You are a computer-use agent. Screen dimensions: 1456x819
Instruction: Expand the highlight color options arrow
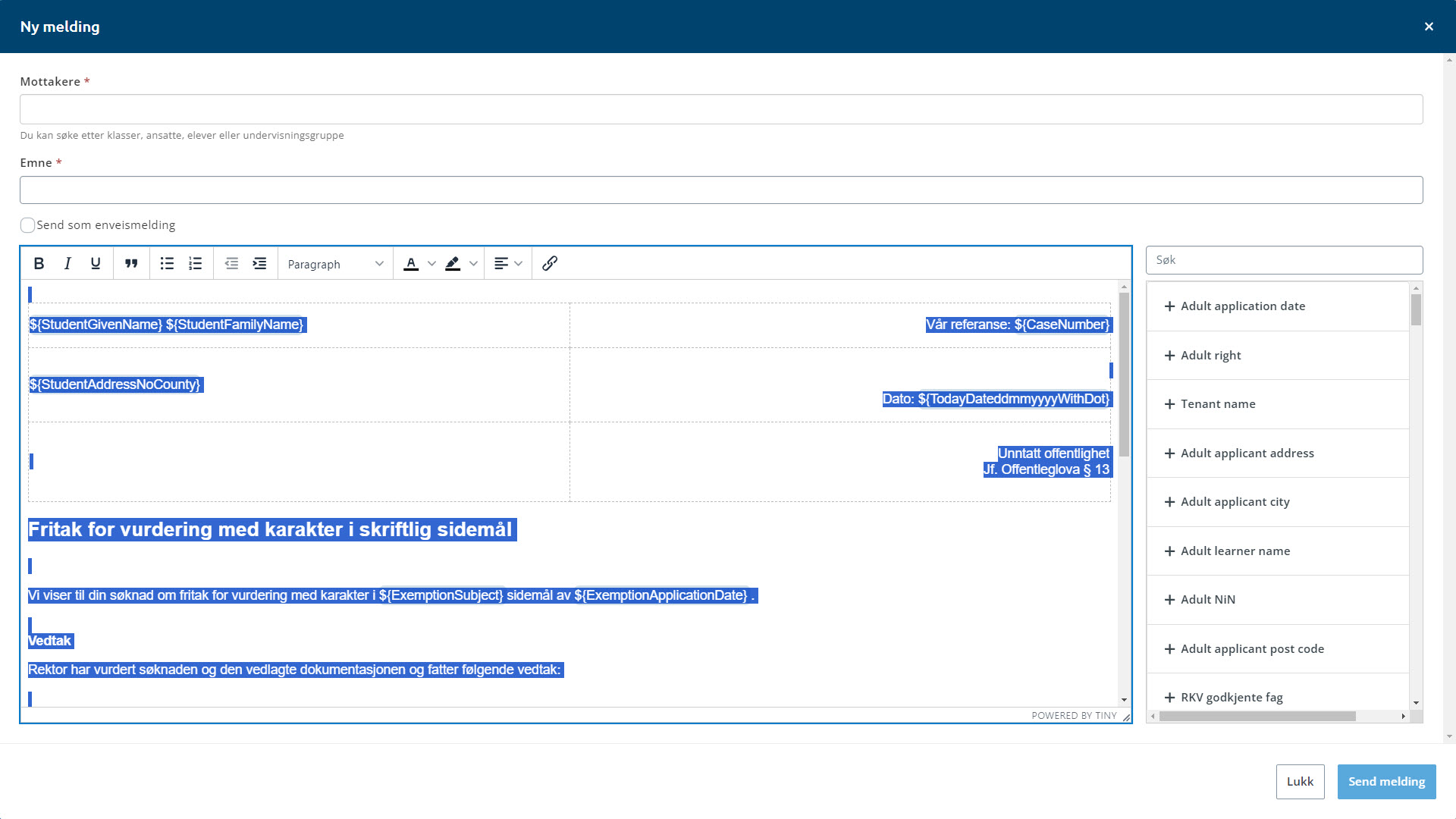click(473, 264)
